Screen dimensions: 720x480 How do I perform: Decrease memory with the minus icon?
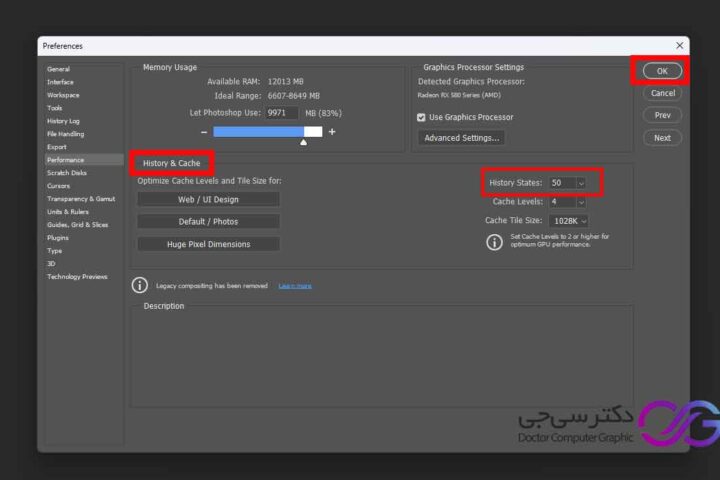click(204, 132)
